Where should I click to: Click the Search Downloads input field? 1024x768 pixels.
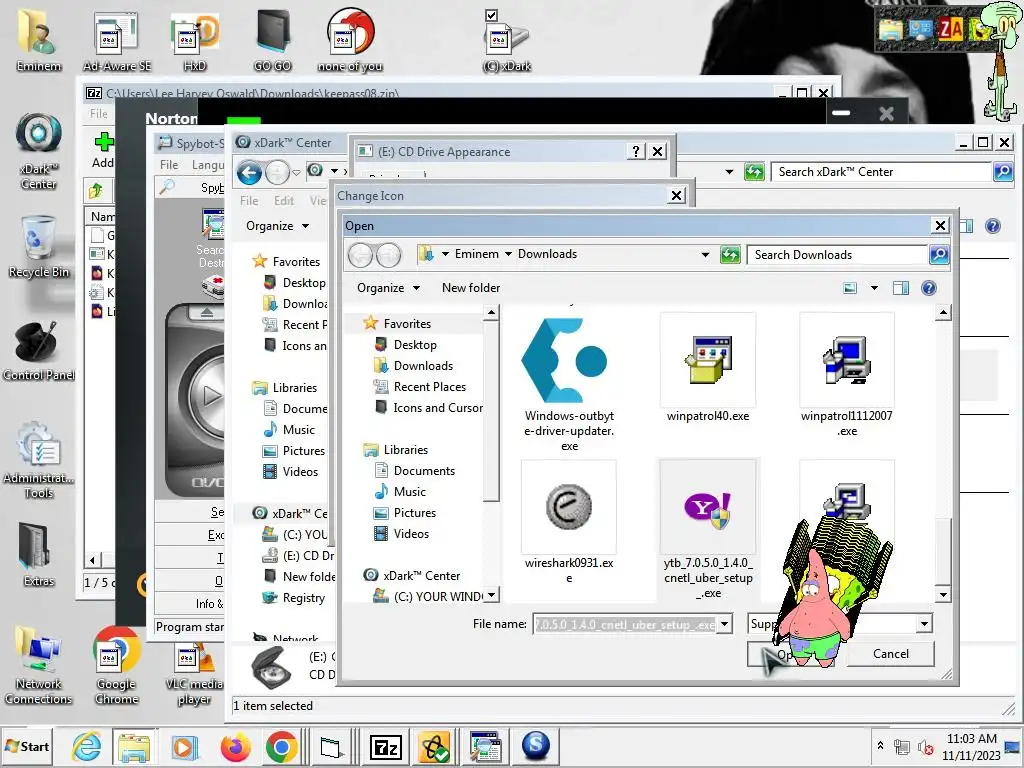(x=838, y=255)
